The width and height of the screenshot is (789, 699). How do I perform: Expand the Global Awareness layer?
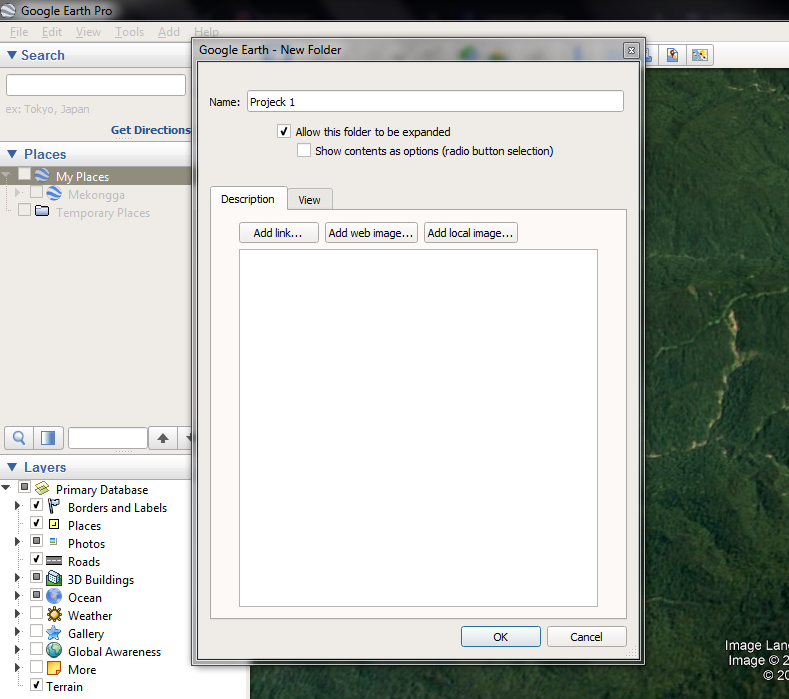(18, 650)
